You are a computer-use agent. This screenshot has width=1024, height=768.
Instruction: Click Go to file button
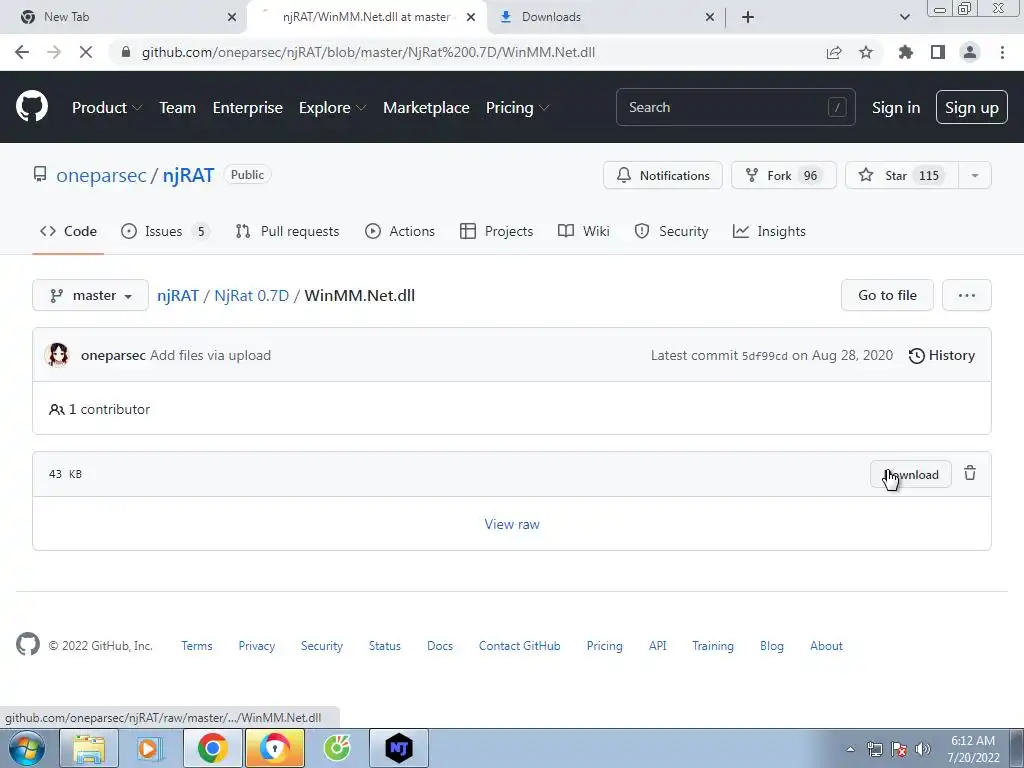[887, 295]
